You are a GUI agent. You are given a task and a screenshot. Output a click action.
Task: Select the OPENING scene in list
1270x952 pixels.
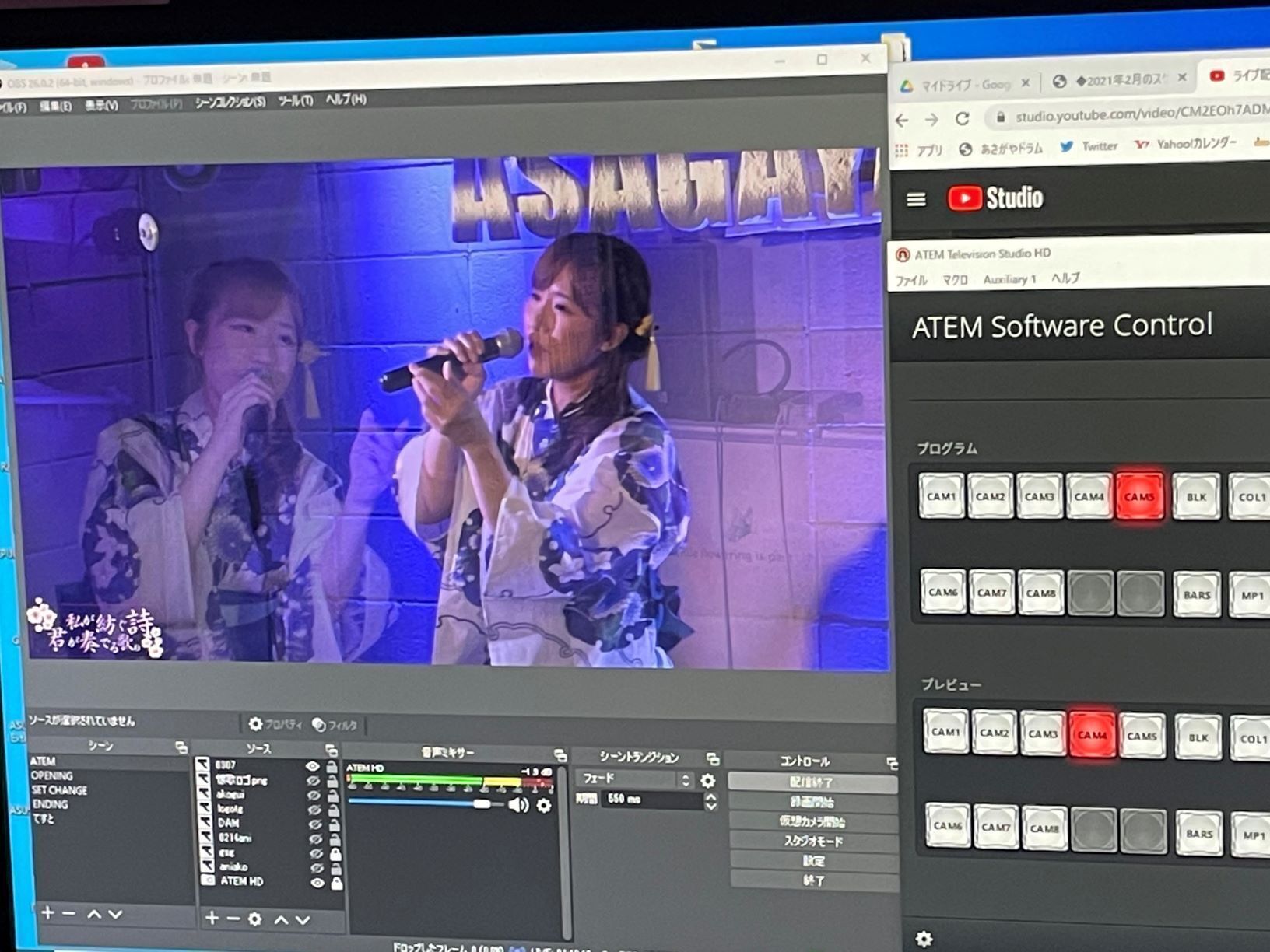point(52,775)
